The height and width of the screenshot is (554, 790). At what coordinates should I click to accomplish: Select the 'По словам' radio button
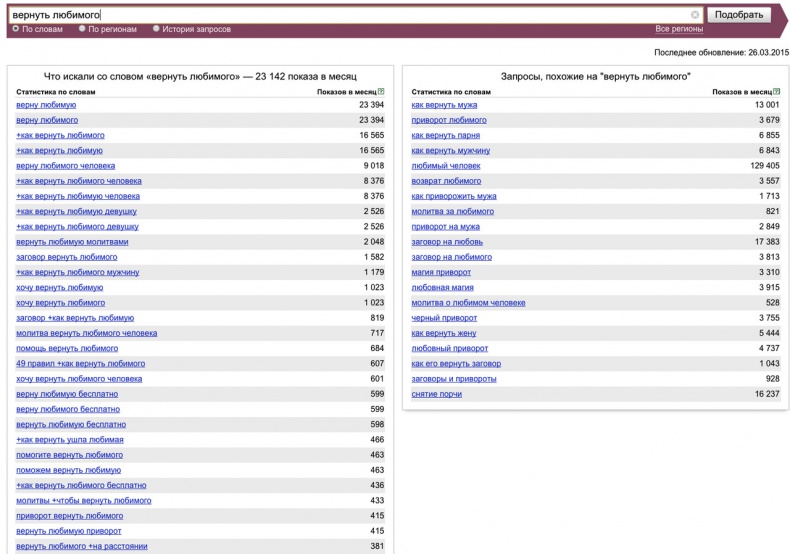(x=16, y=29)
